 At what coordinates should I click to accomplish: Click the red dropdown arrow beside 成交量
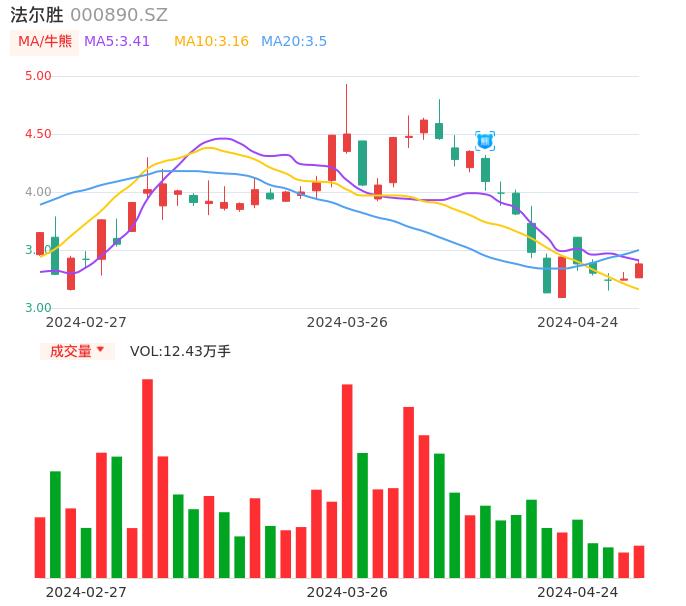click(100, 350)
